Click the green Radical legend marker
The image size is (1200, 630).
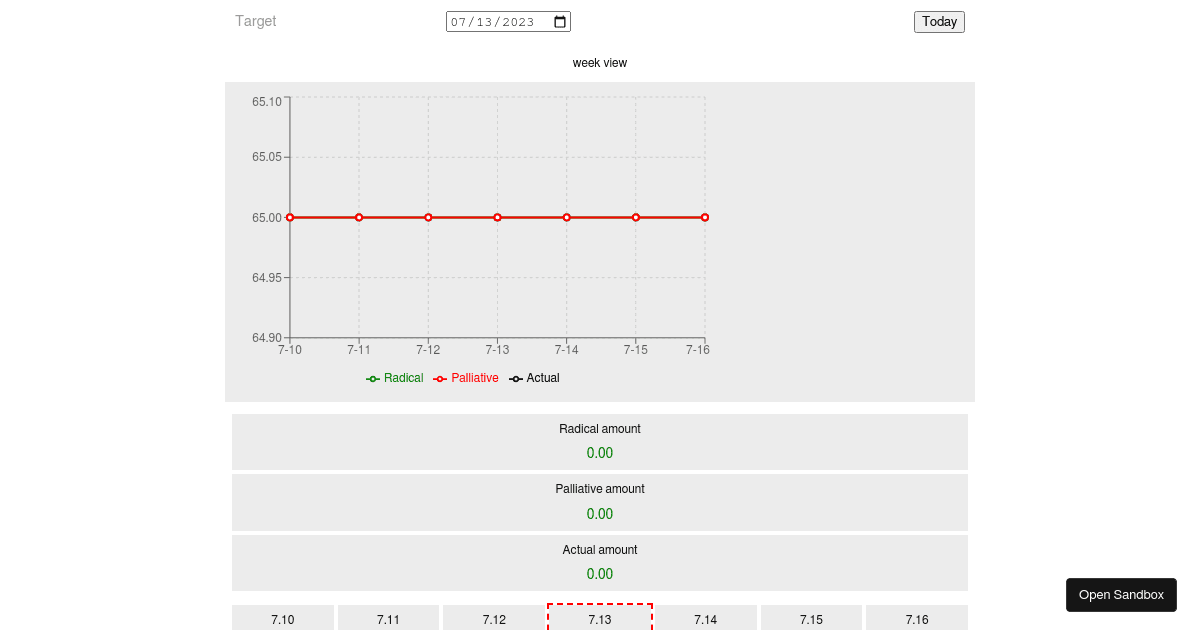[372, 378]
